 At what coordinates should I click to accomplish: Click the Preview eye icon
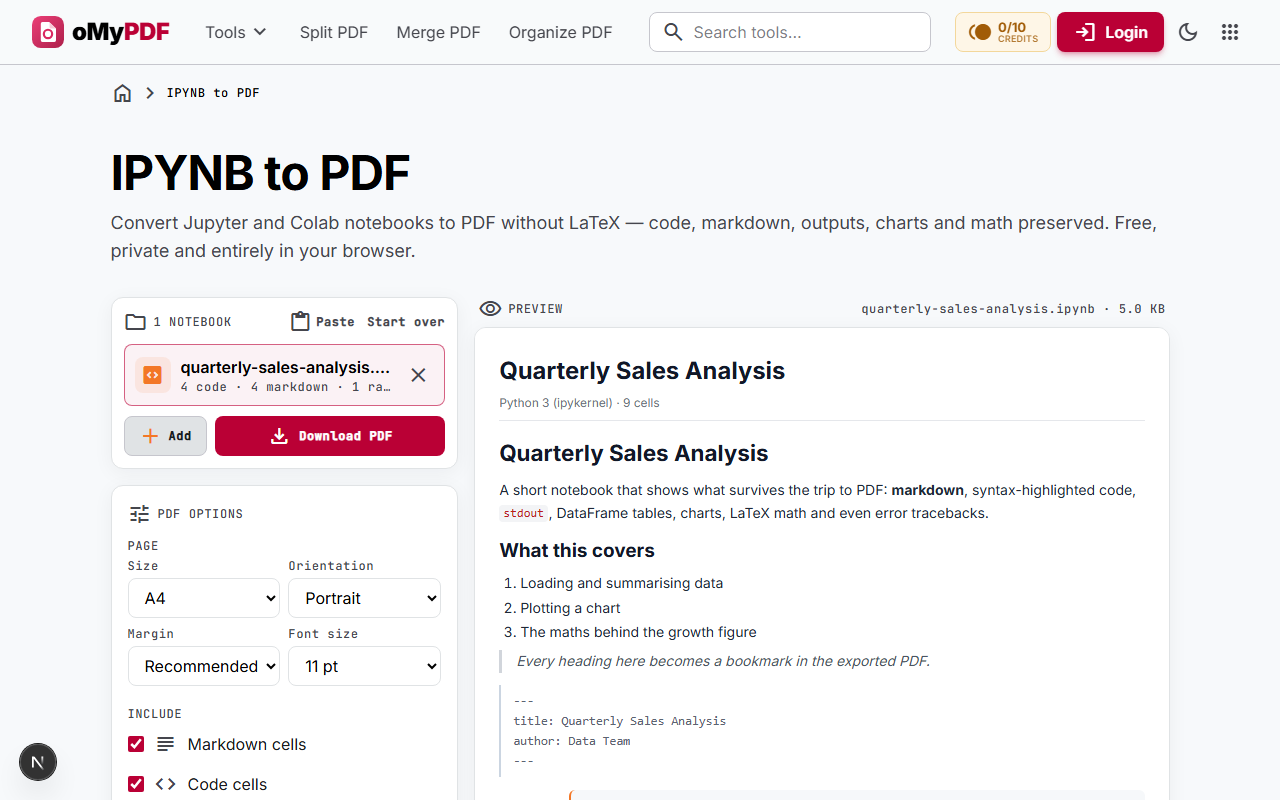(490, 309)
